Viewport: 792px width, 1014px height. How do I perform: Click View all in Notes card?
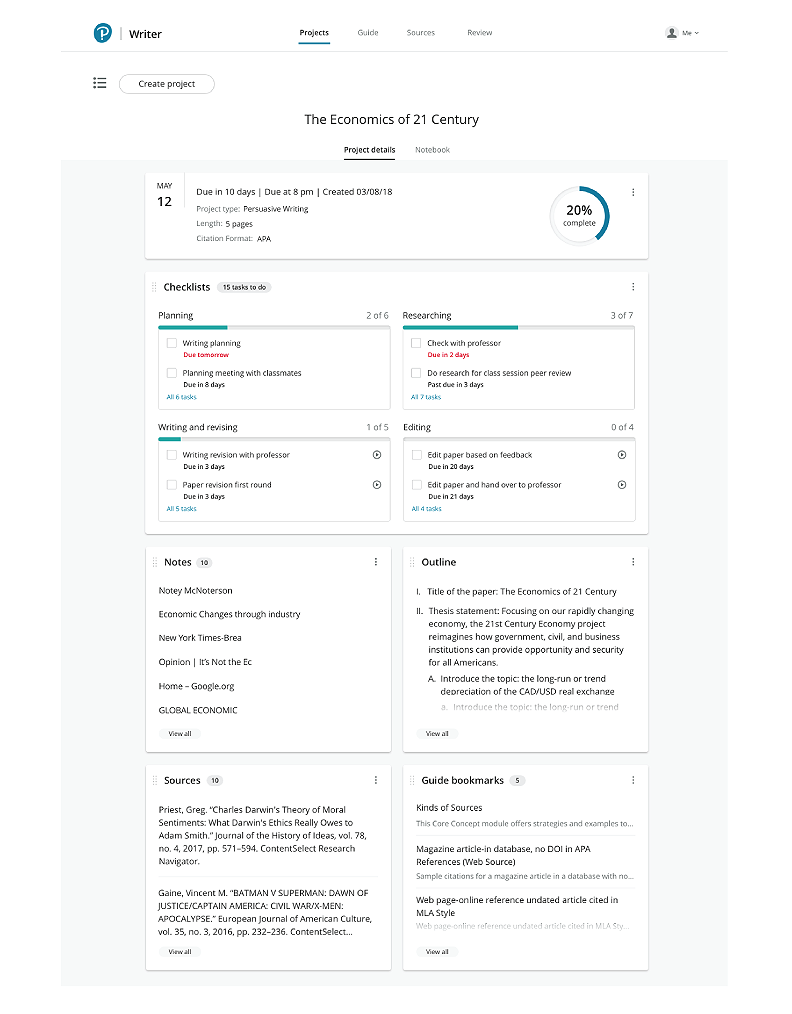(x=180, y=733)
